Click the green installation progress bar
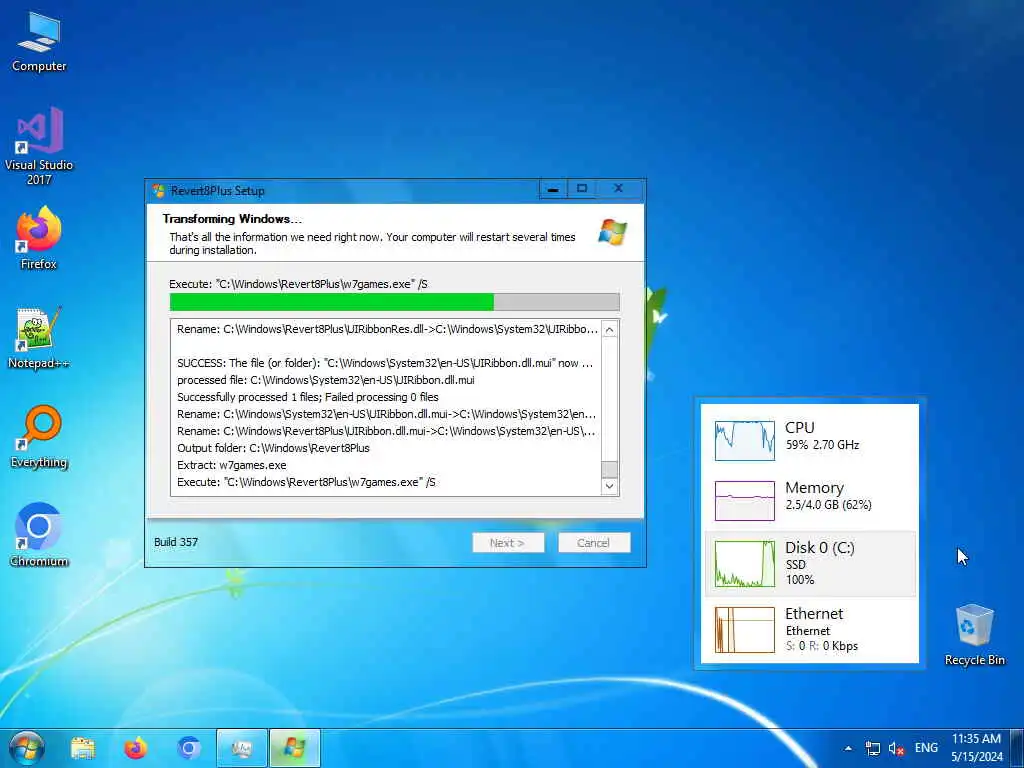The width and height of the screenshot is (1024, 768). (x=394, y=302)
